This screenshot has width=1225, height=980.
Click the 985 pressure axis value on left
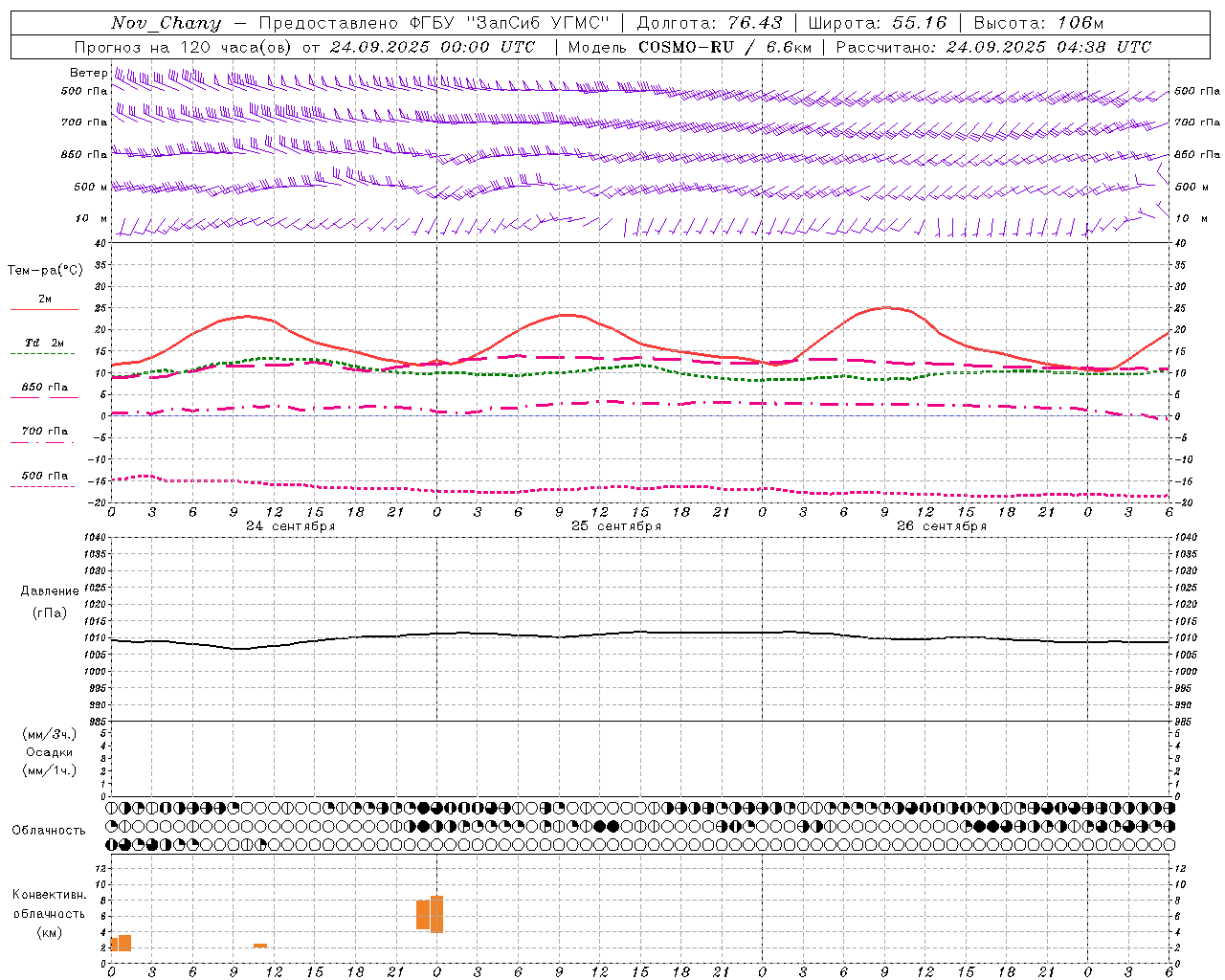coord(96,722)
